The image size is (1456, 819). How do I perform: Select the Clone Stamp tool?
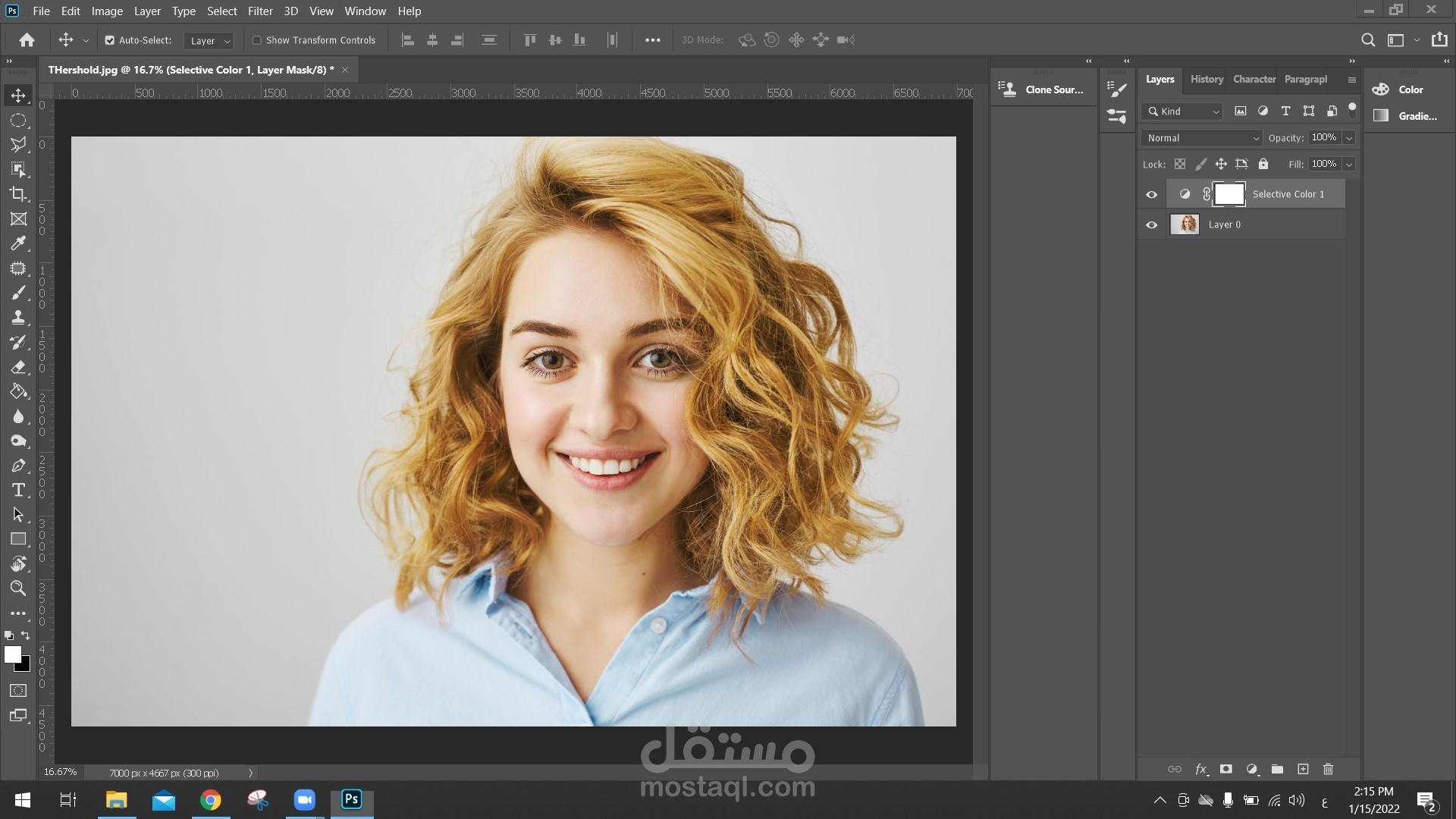pos(18,317)
